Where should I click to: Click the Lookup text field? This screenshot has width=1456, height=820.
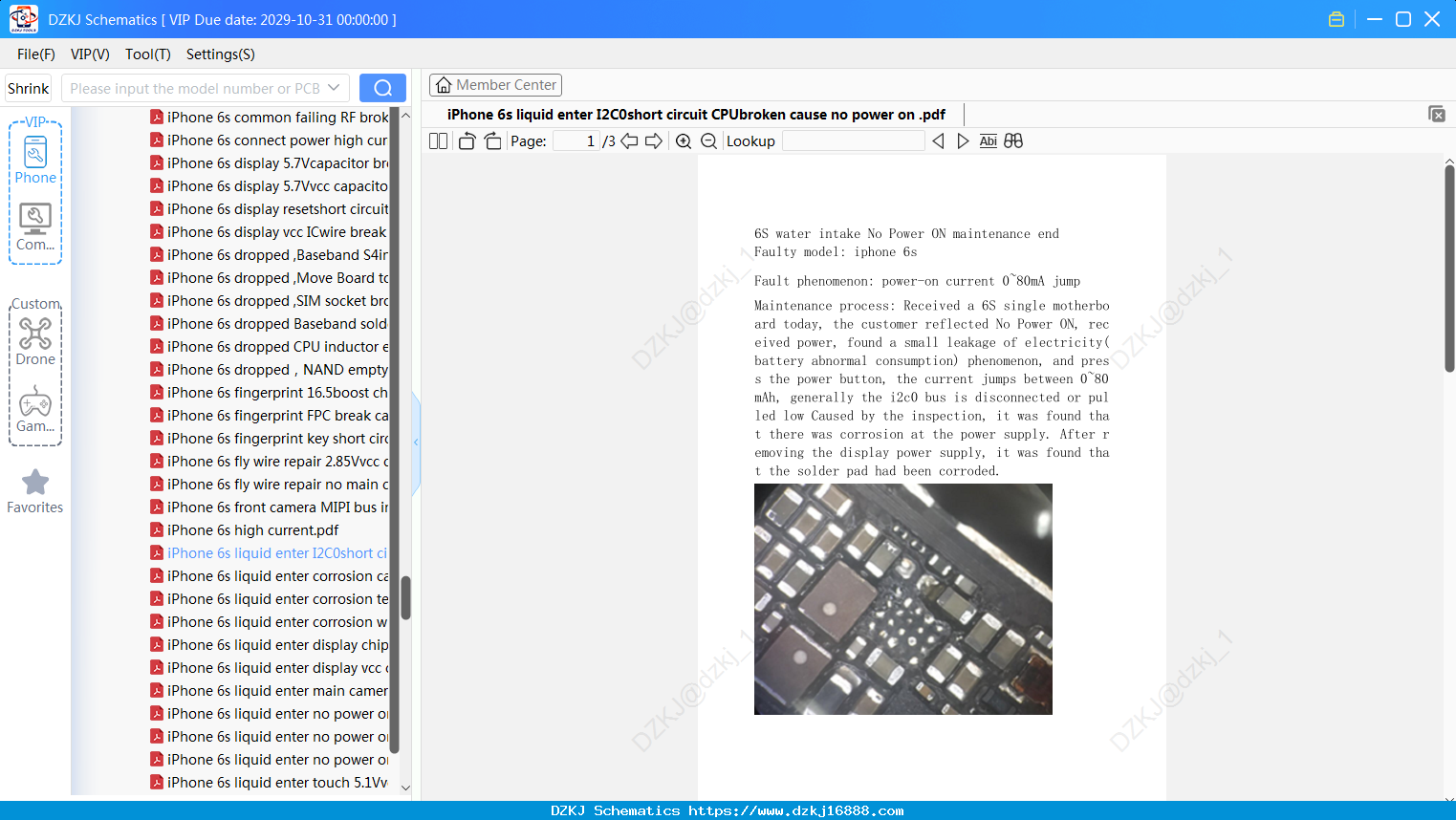(853, 141)
